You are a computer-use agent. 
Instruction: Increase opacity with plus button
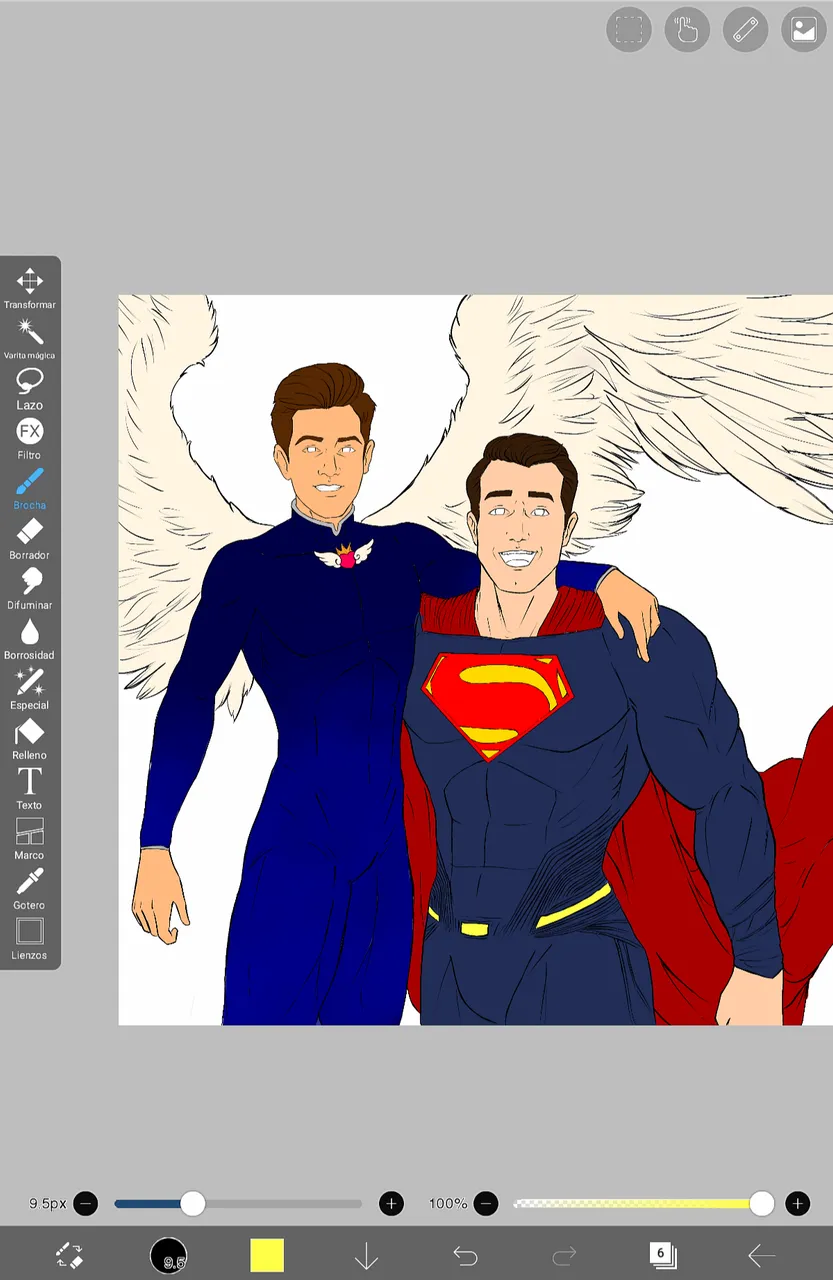(x=797, y=1203)
